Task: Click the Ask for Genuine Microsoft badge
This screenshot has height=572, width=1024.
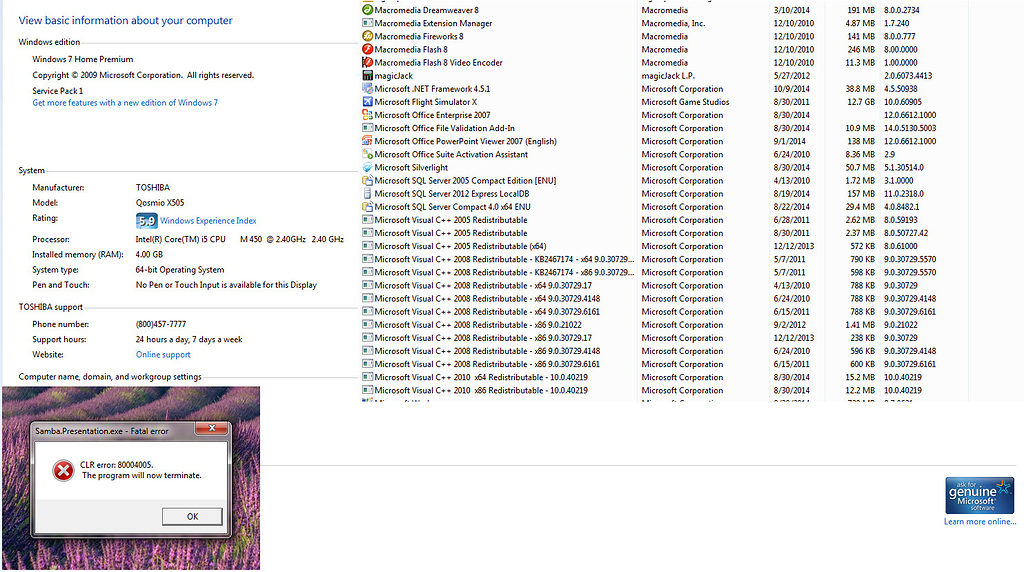Action: pos(980,495)
